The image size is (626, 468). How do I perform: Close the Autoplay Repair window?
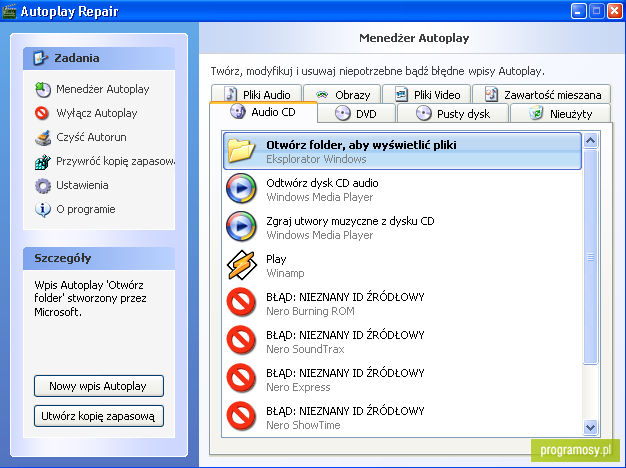(615, 11)
